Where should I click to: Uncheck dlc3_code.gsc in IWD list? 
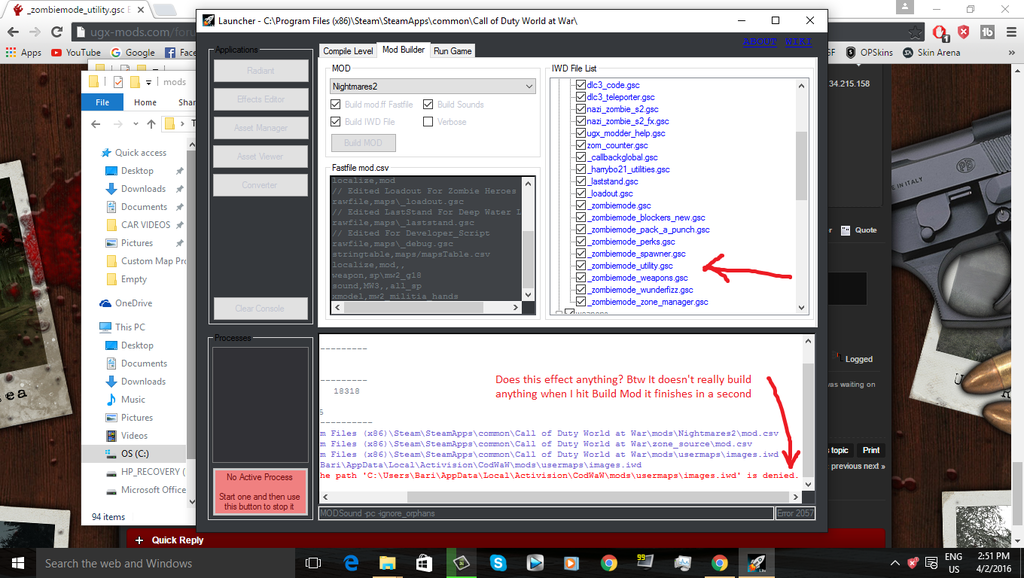[581, 85]
